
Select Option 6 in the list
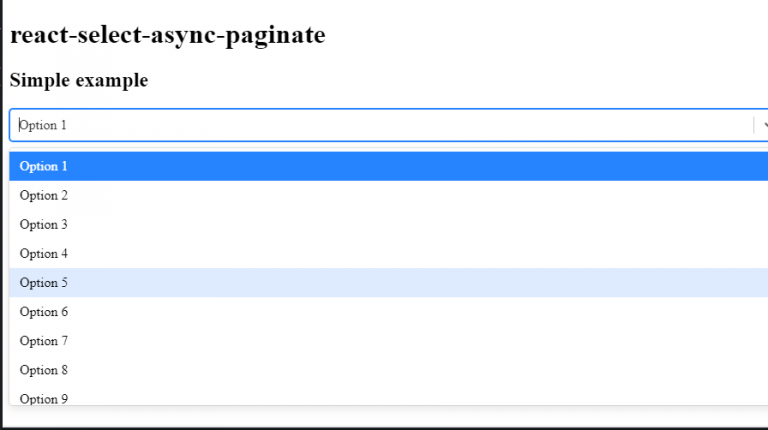click(x=388, y=312)
